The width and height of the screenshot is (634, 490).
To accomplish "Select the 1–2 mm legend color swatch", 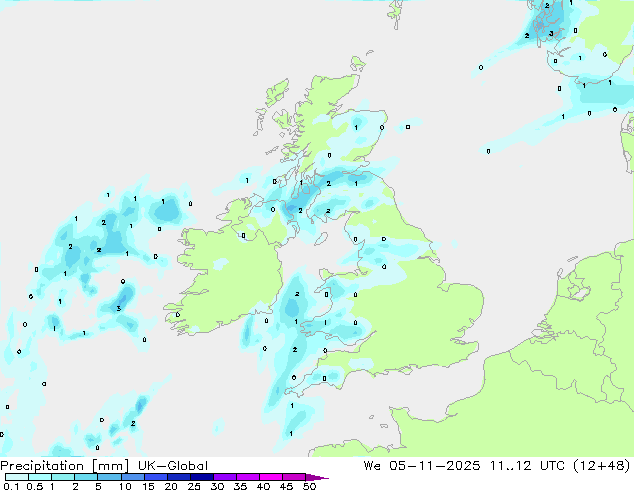I will point(63,477).
